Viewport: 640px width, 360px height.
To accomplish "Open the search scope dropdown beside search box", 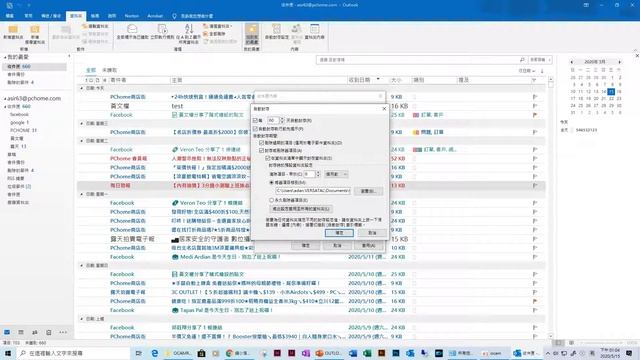I will point(540,60).
